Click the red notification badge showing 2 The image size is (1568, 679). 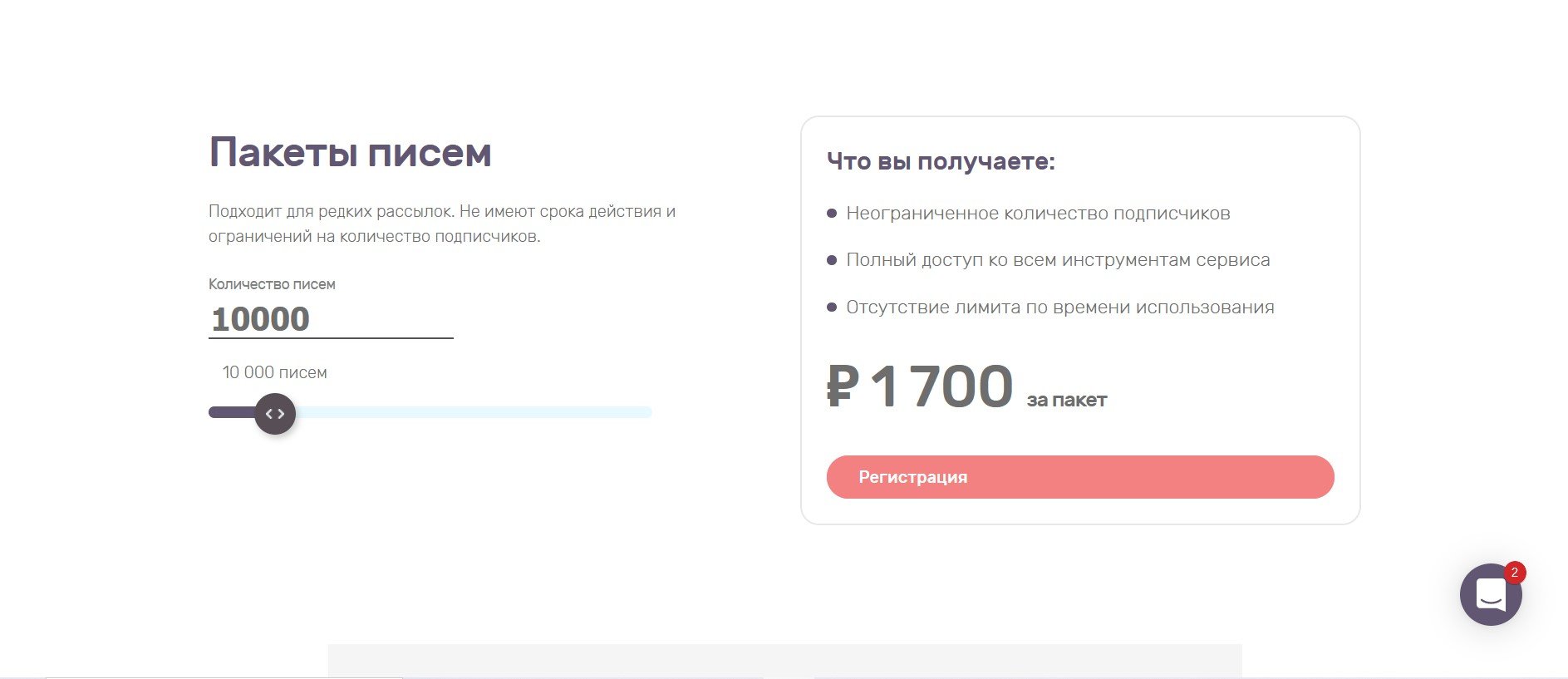point(1514,573)
